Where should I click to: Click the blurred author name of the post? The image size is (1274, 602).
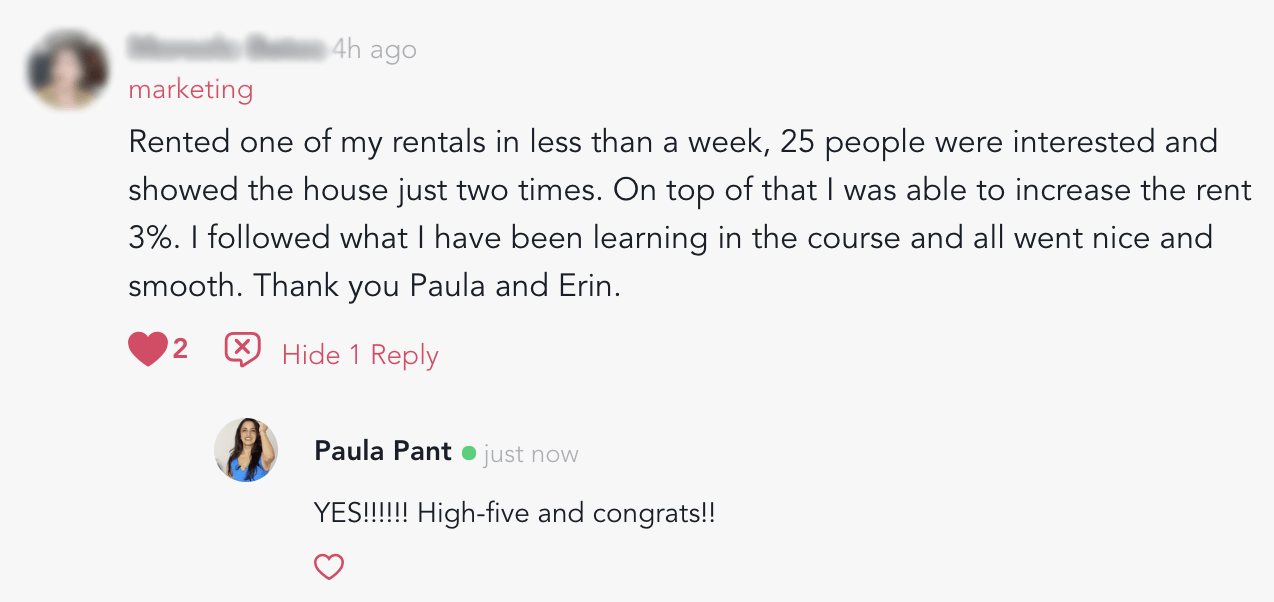[228, 48]
